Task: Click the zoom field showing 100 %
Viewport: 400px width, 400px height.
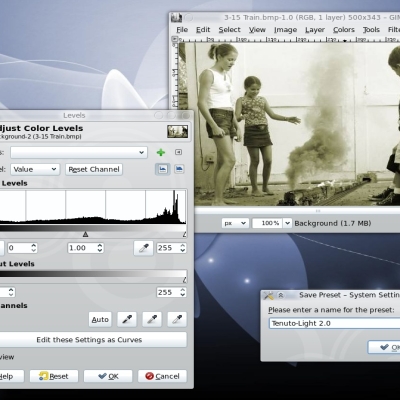Action: 268,223
